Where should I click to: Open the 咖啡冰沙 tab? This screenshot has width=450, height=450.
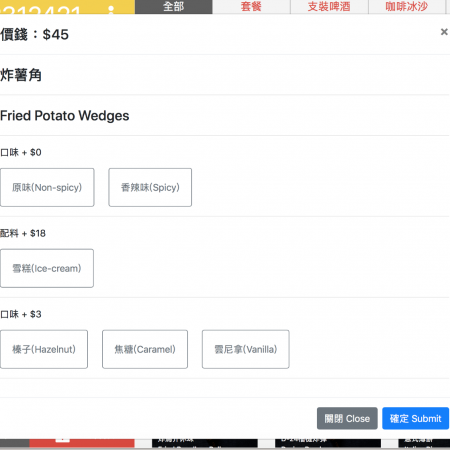point(407,7)
